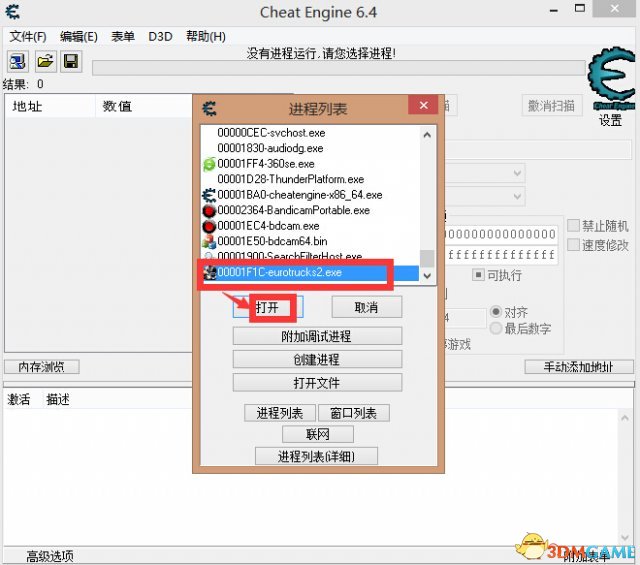
Task: Toggle the 可执行 checkbox
Action: [x=478, y=274]
